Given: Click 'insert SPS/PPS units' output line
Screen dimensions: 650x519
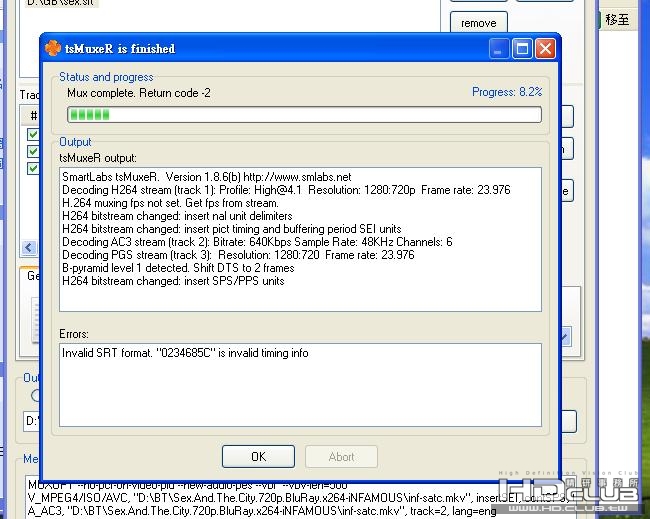Looking at the screenshot, I should point(173,281).
